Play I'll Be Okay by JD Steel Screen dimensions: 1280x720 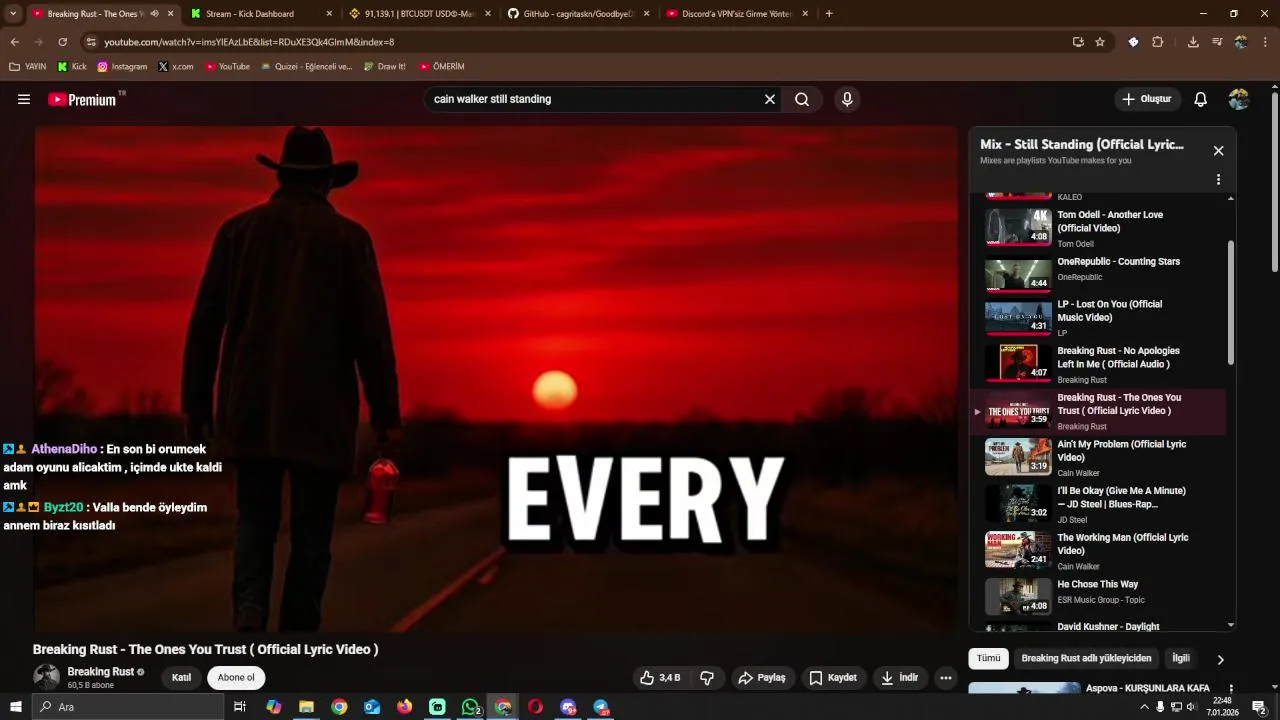1097,504
